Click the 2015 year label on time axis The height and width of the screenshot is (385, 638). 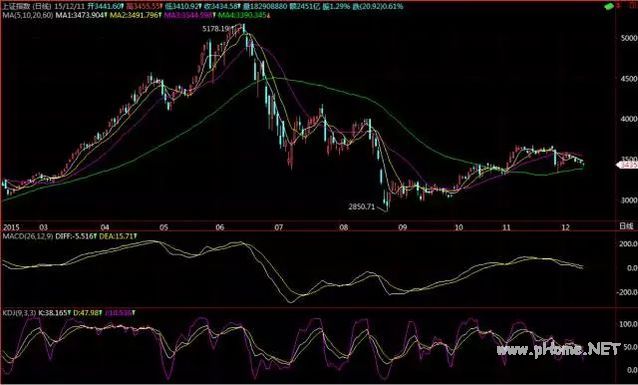(x=11, y=227)
